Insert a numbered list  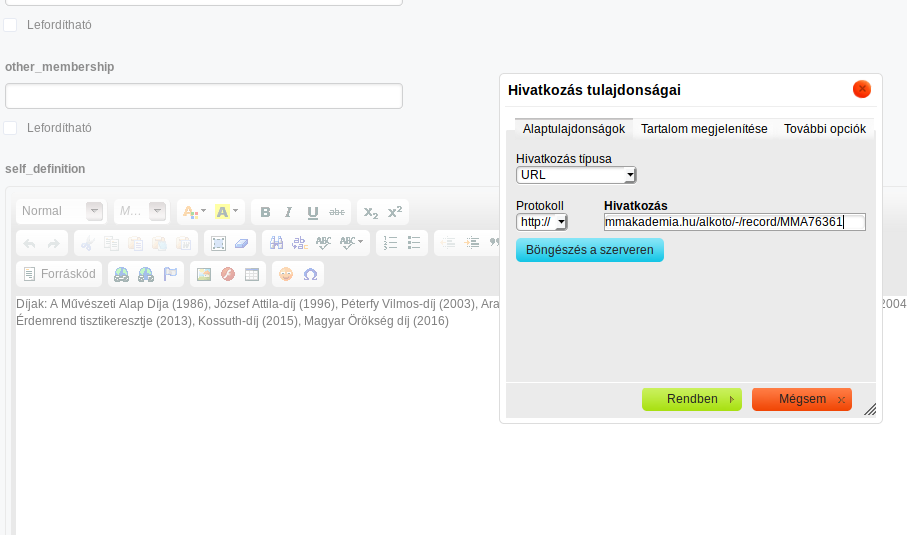[x=390, y=243]
